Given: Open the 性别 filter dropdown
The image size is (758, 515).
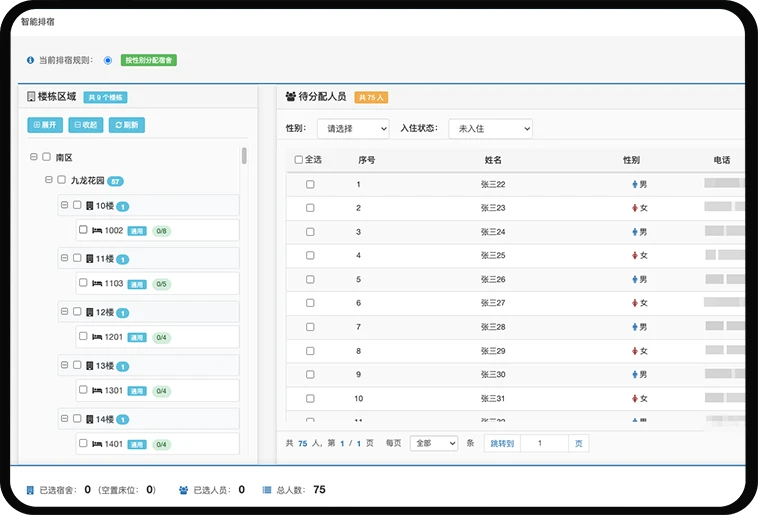Looking at the screenshot, I should pos(352,129).
